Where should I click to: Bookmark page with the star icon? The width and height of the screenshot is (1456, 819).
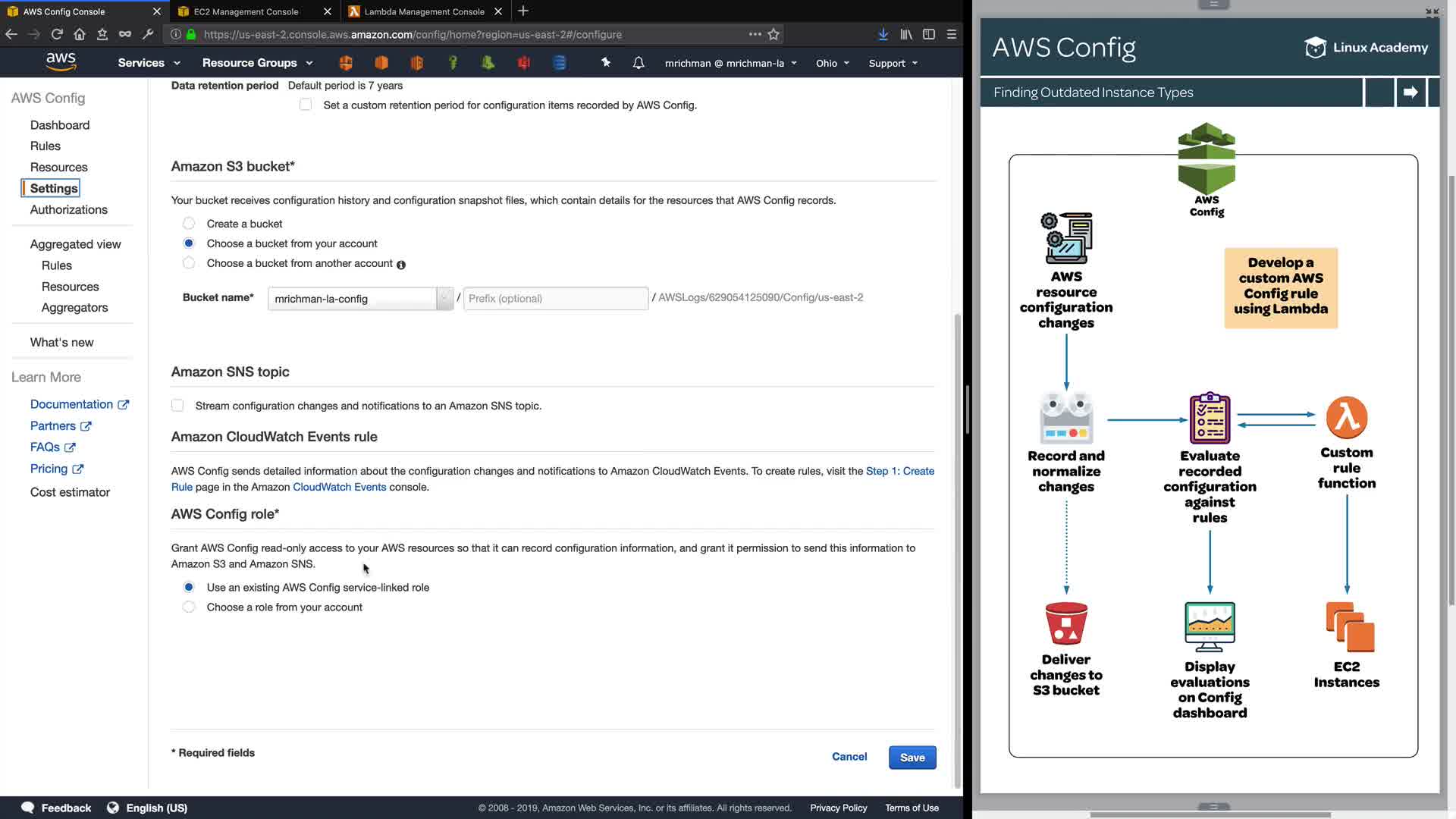(773, 34)
